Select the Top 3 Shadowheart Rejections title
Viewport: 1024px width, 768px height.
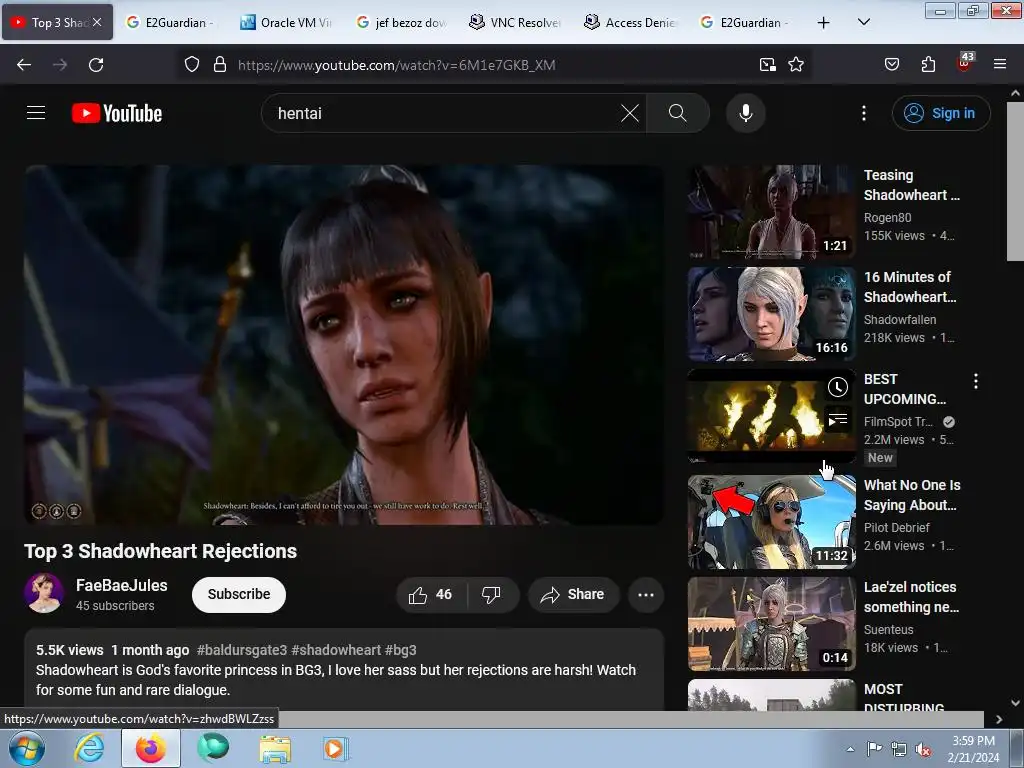[161, 551]
